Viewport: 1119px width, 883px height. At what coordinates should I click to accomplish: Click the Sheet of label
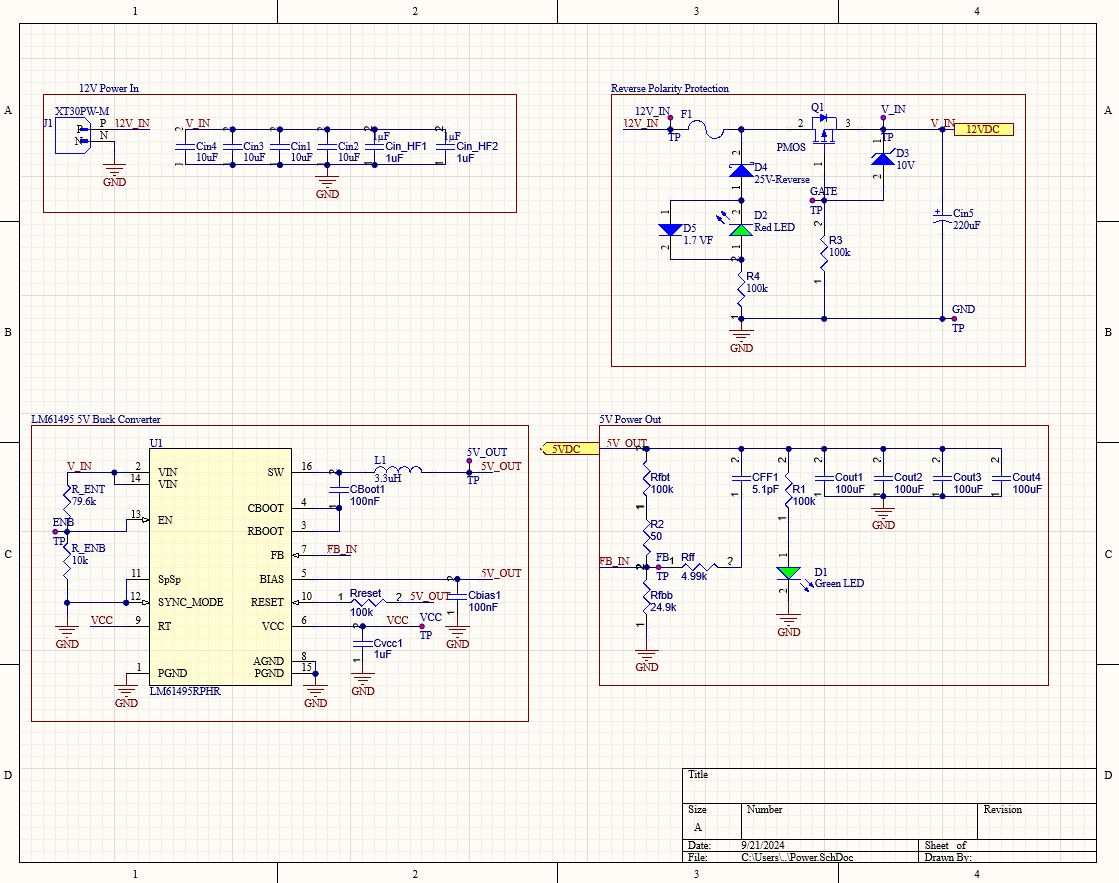(946, 845)
